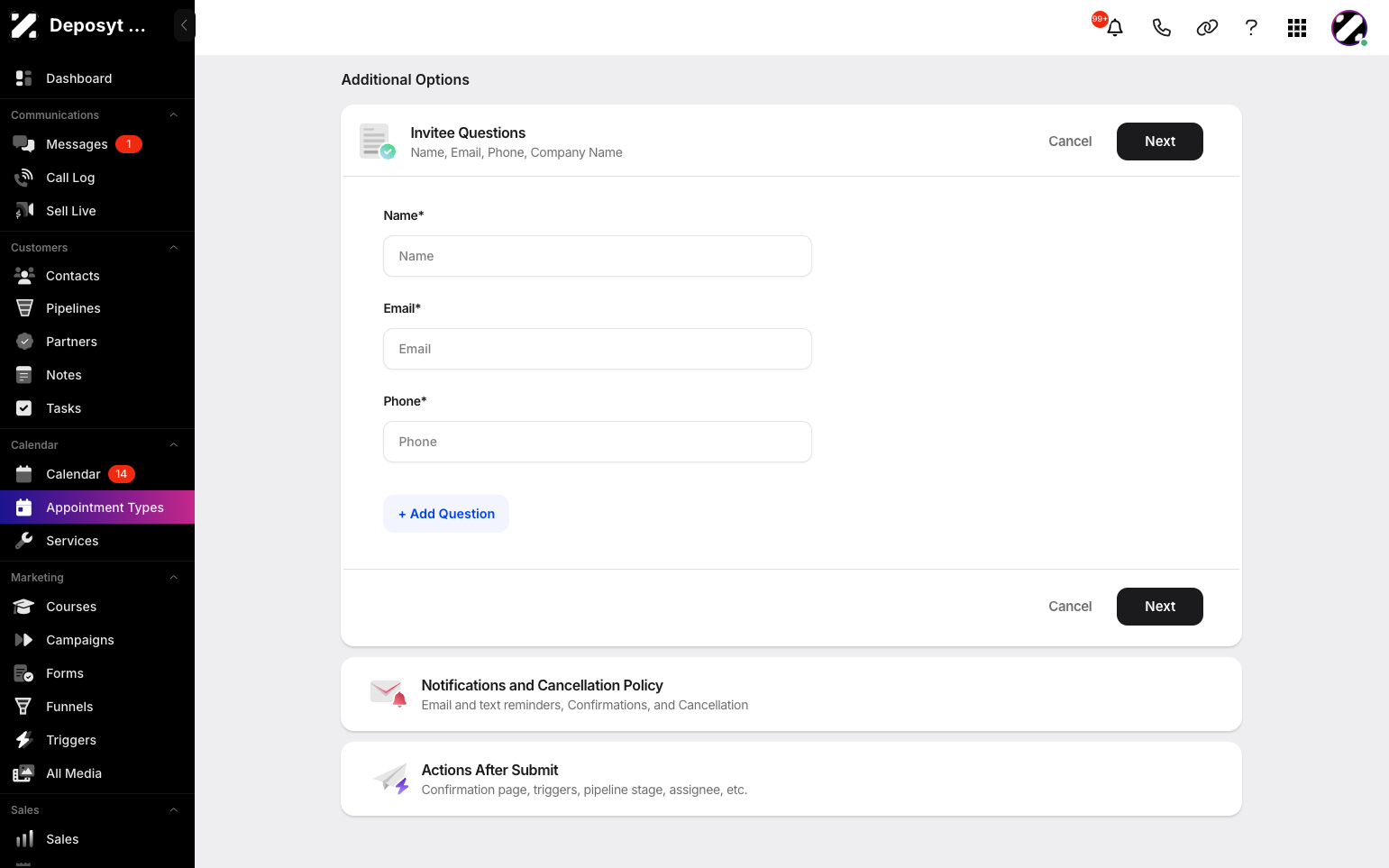Click the Additional Options heading
Screen dimensions: 1389x868
pos(405,79)
